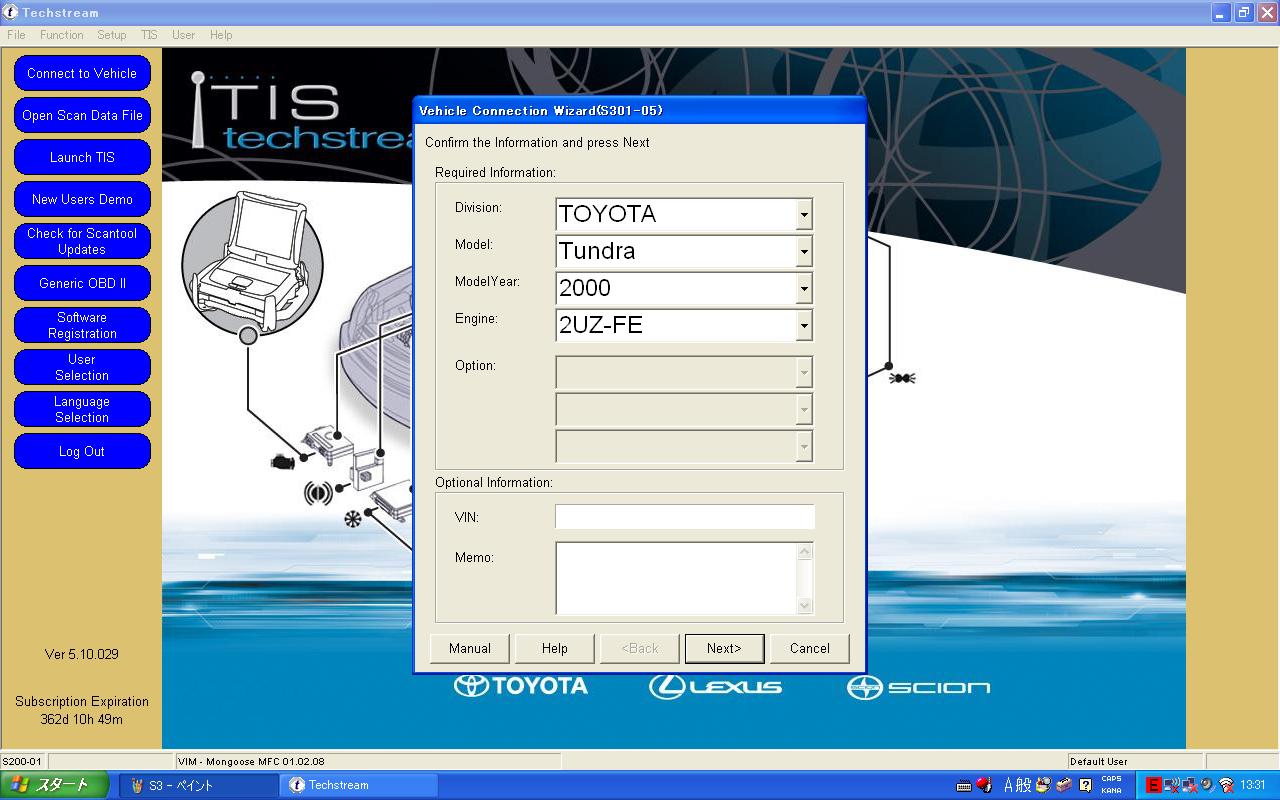Click the '362d 10h 49m' expiration countdown
Viewport: 1280px width, 800px height.
click(82, 719)
